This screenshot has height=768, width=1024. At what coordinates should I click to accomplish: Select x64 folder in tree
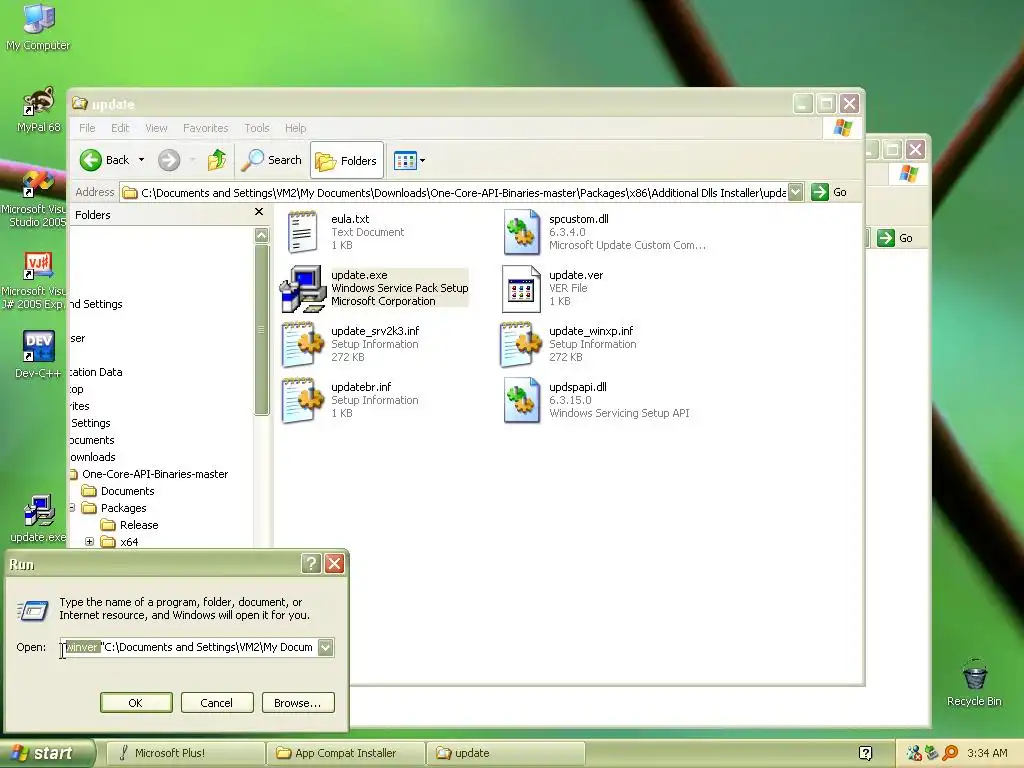129,542
